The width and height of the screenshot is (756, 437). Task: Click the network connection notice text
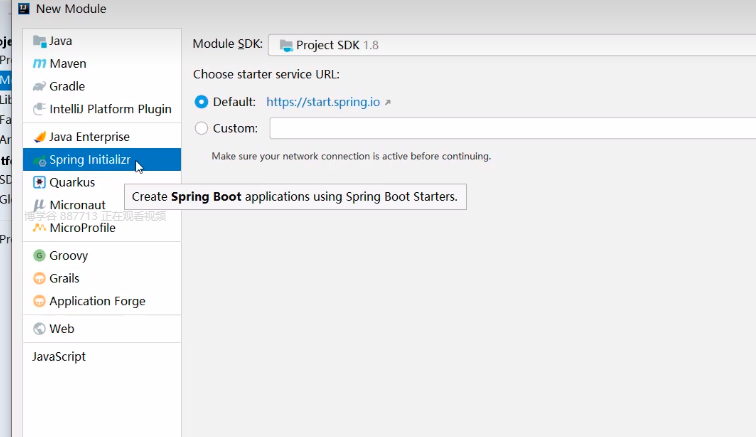coord(351,156)
